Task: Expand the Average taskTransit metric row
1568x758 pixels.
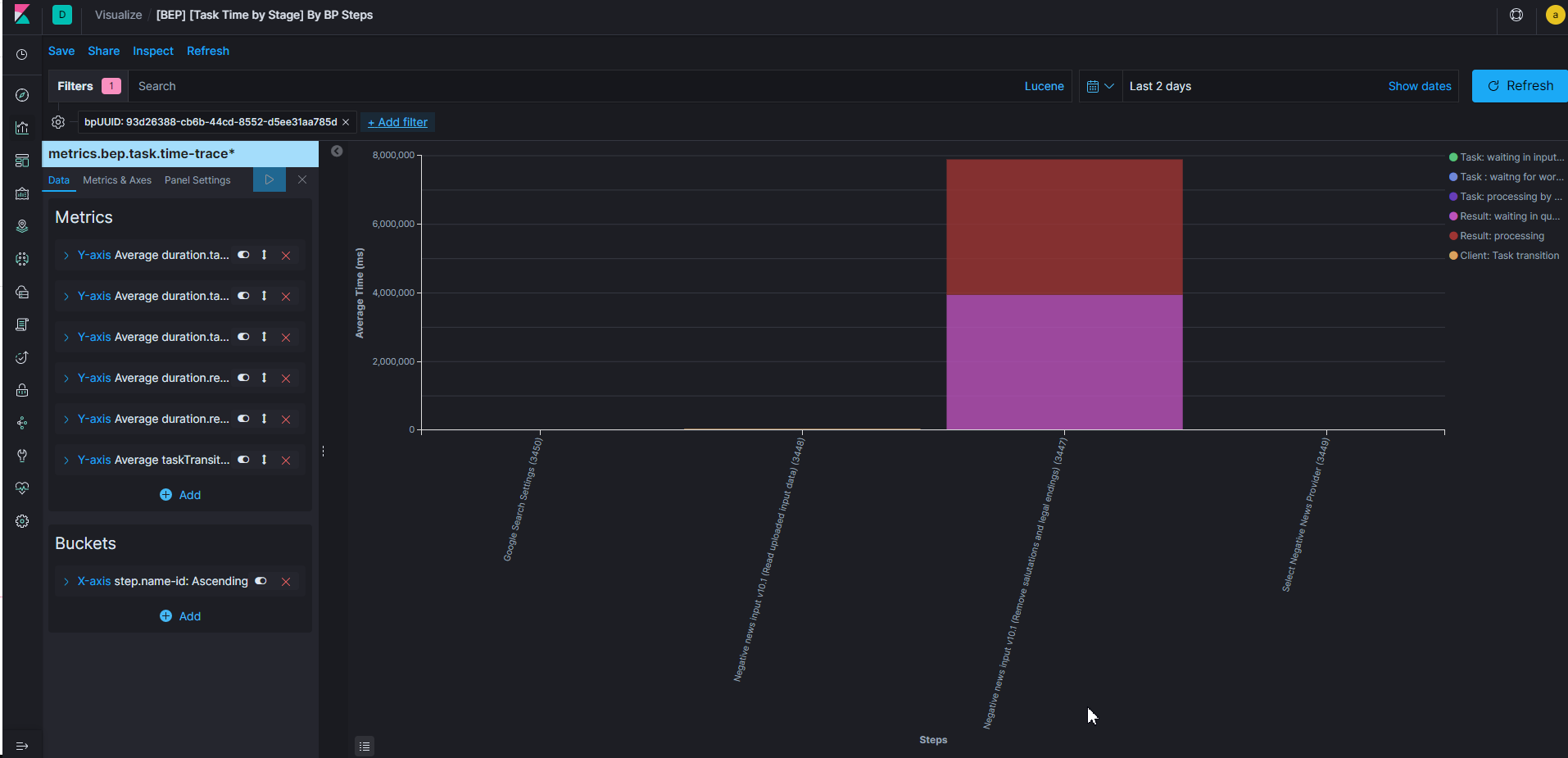Action: coord(66,461)
